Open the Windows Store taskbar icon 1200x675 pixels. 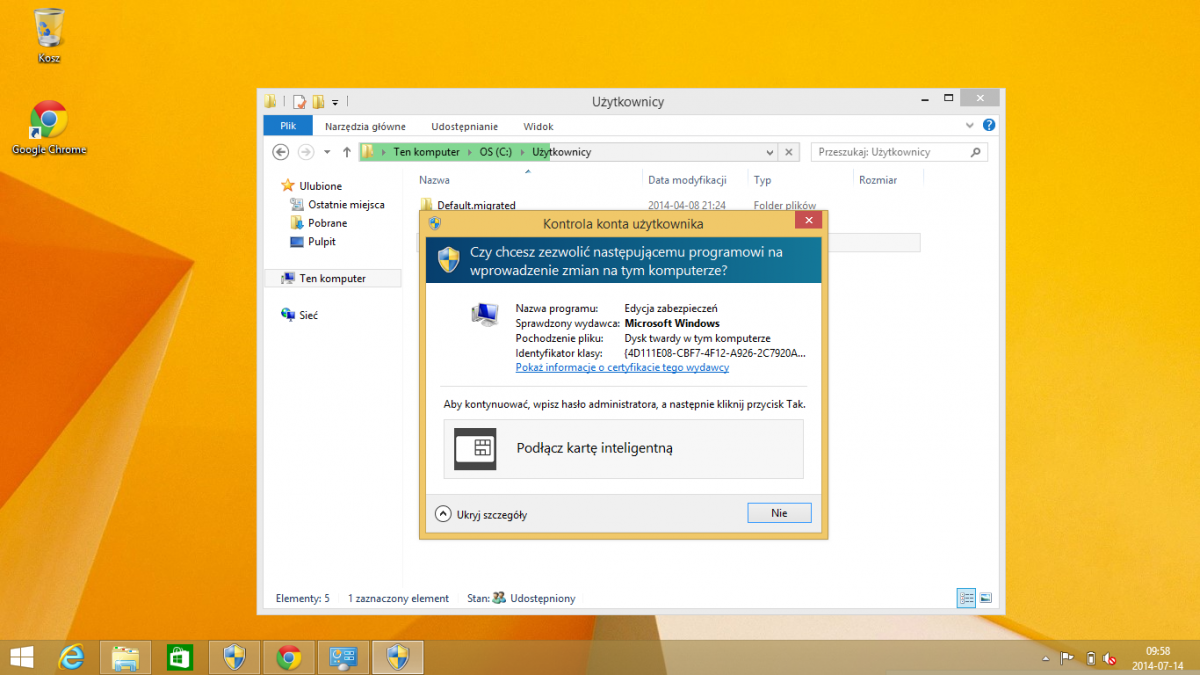click(x=179, y=657)
